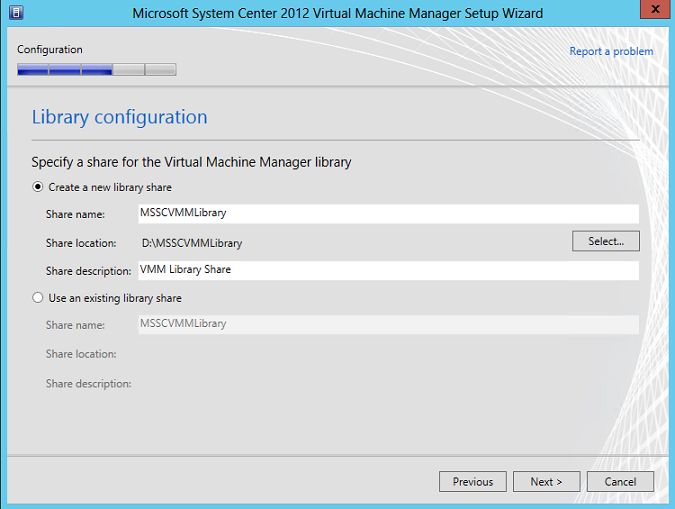Click the greyed-out 'Share location:' label
The width and height of the screenshot is (675, 509).
(81, 354)
